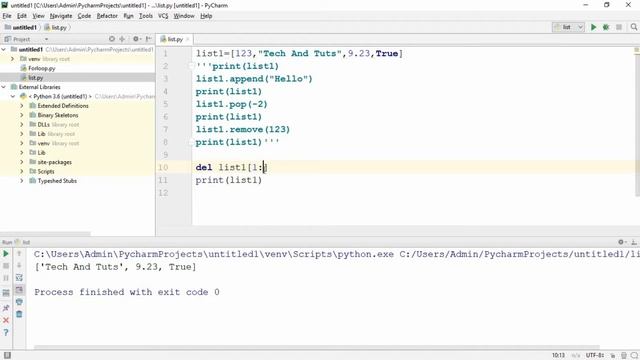Click the Project panel horizontal scrollbar
640x360 pixels.
click(46, 234)
